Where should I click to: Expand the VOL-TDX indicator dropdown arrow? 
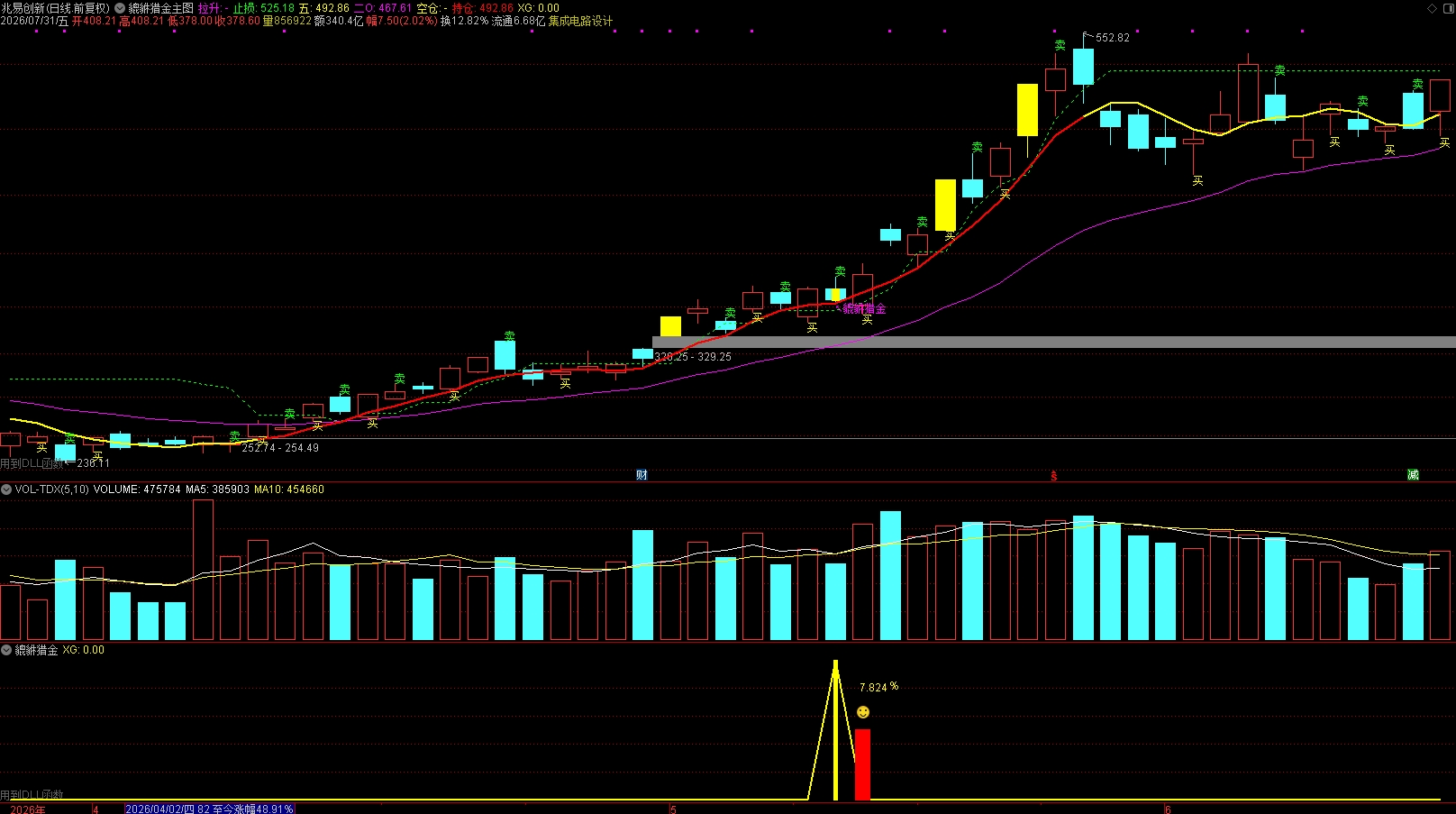pos(6,489)
